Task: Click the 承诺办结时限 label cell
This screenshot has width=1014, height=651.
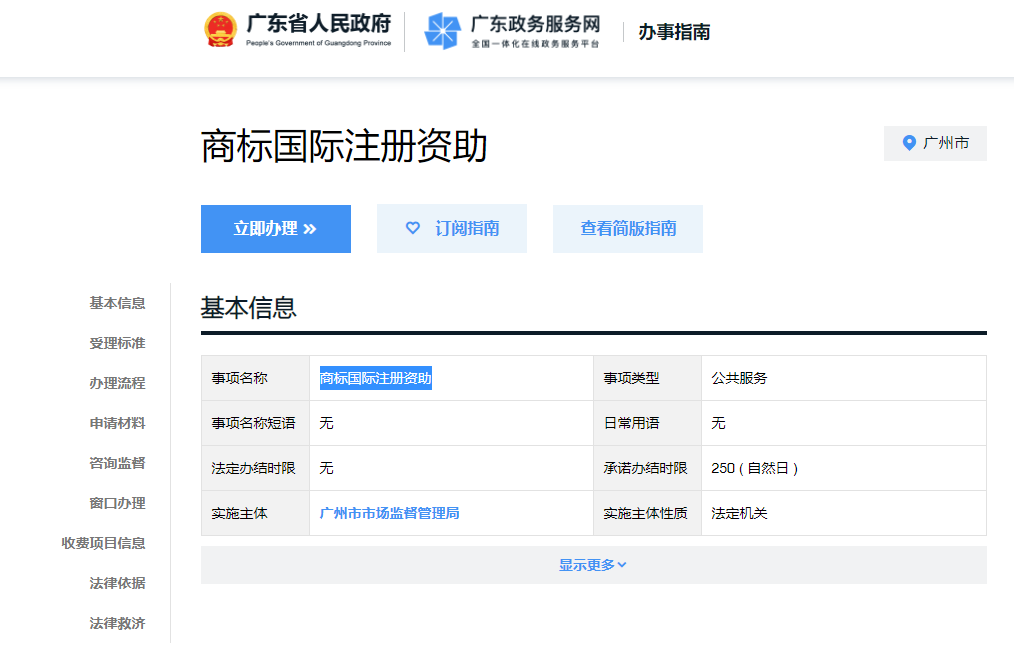Action: (x=647, y=469)
